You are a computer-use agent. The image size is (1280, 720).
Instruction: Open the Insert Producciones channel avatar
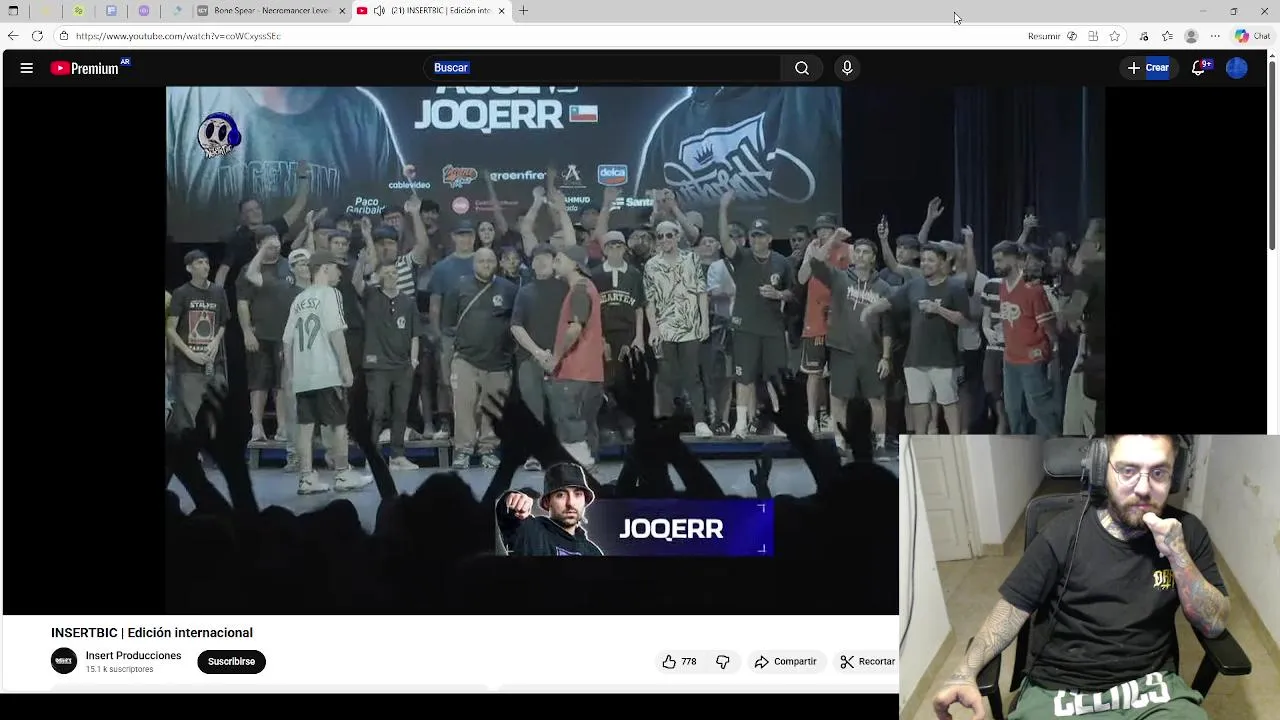pos(64,661)
